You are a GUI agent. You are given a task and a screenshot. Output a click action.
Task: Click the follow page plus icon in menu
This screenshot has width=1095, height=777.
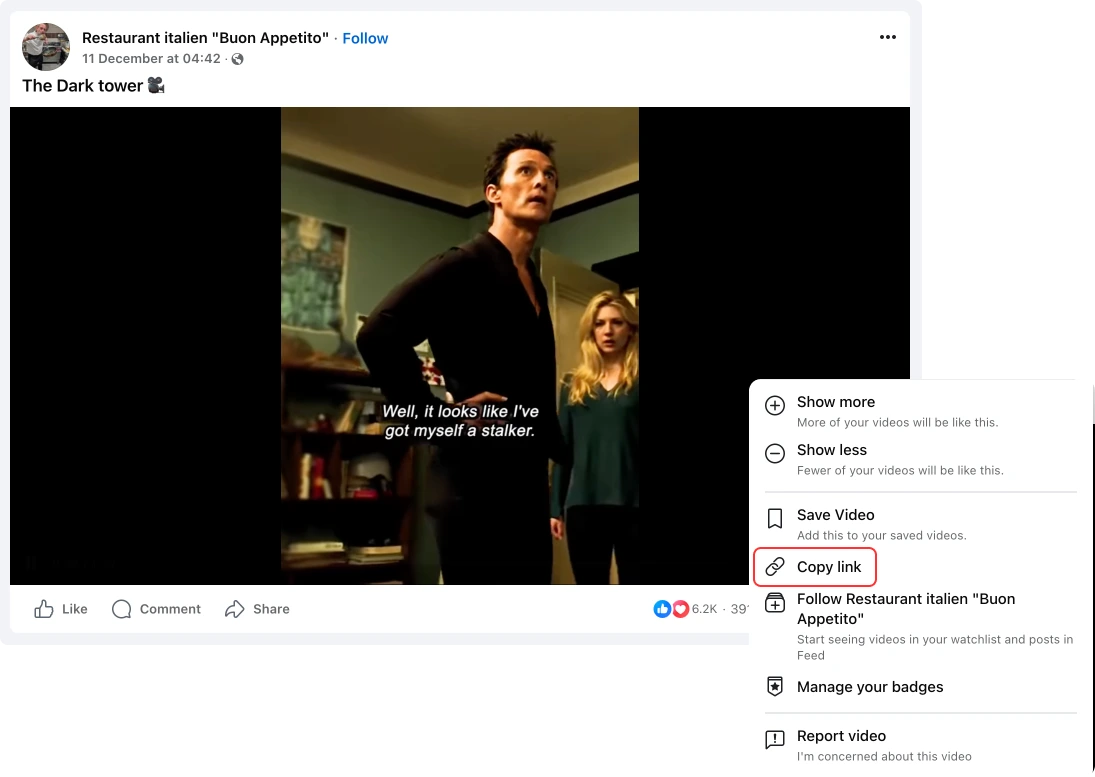click(x=774, y=602)
